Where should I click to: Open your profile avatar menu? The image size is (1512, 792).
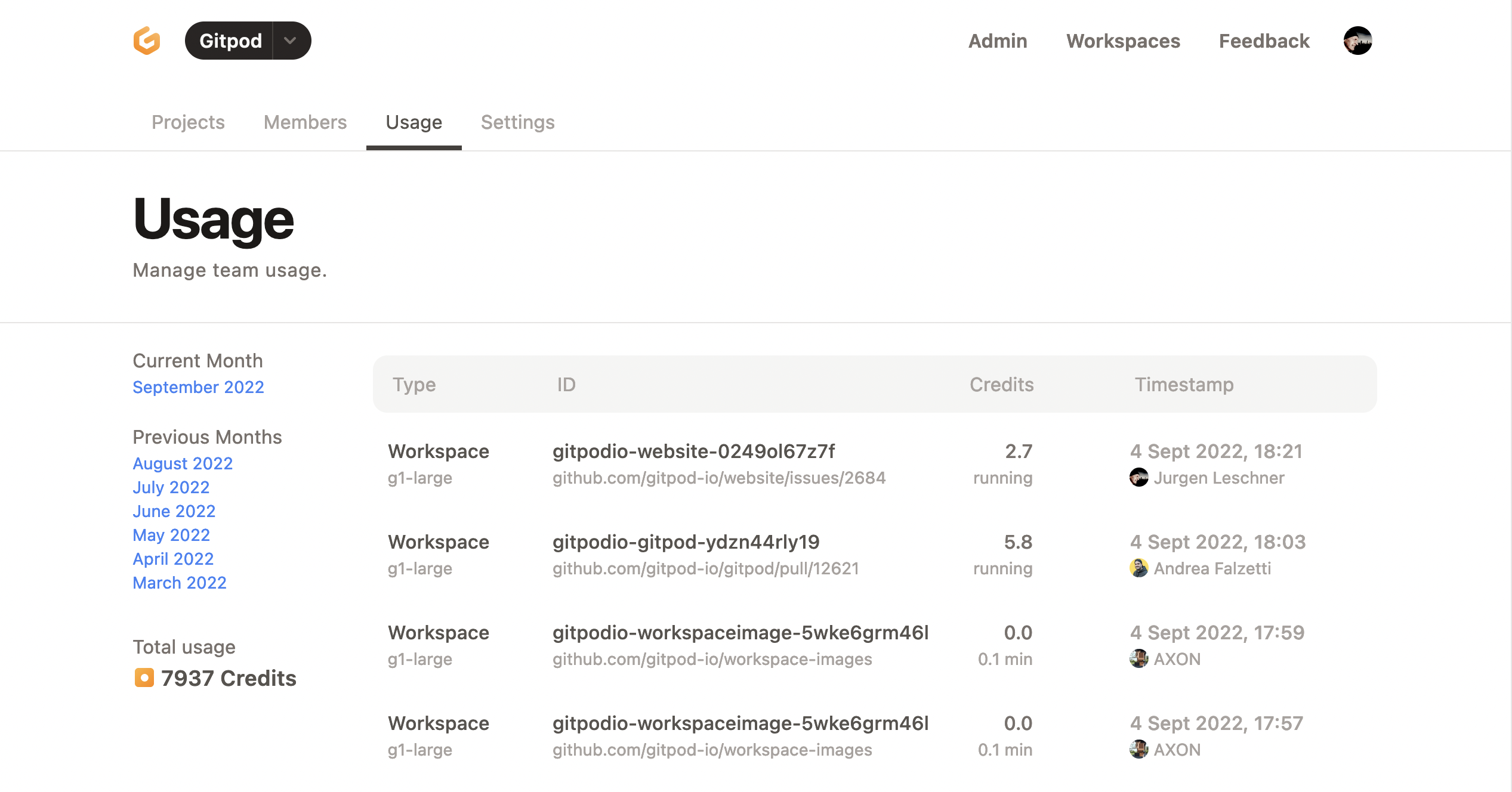(1357, 40)
